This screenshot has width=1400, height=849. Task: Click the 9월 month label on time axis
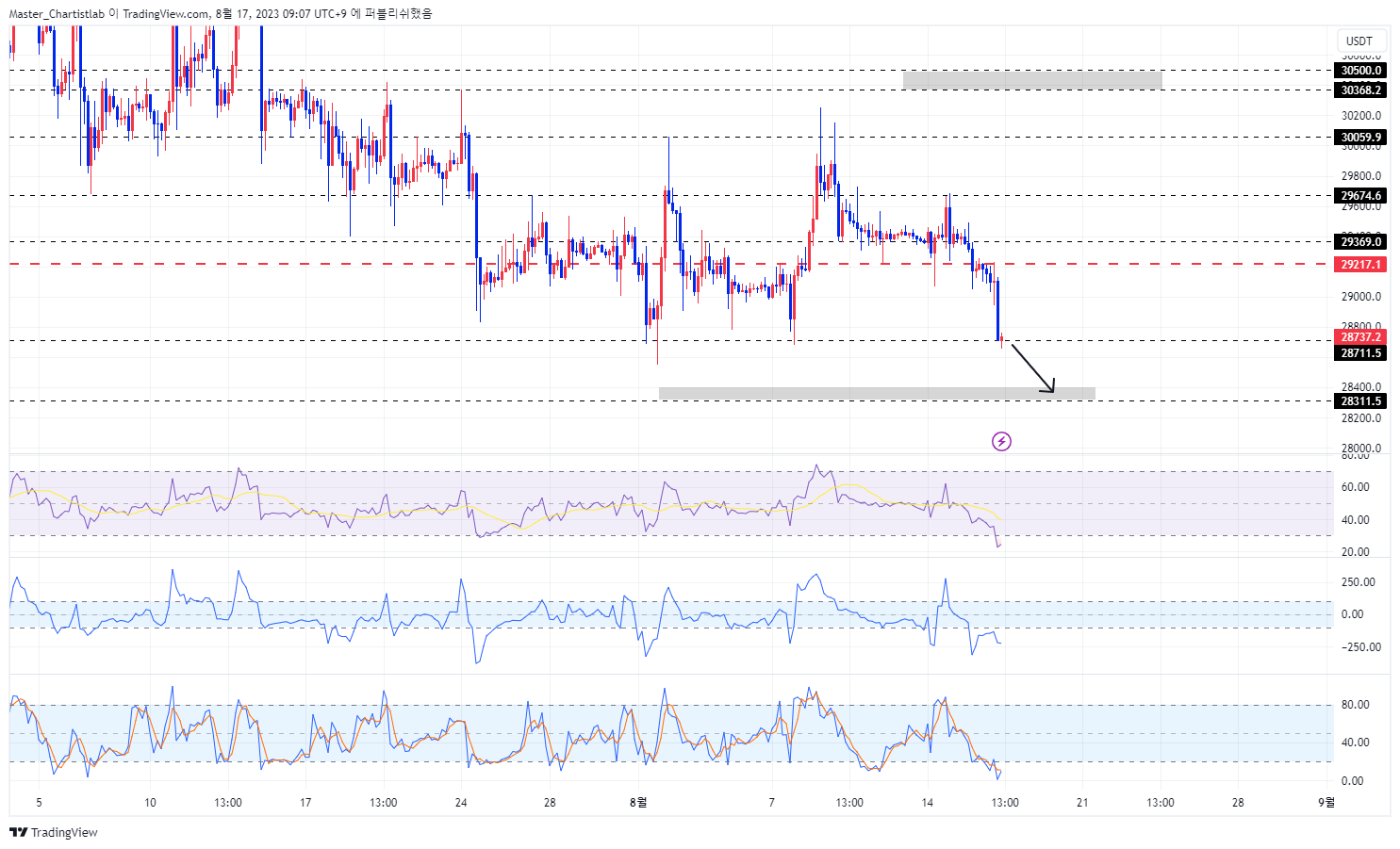click(x=1326, y=803)
